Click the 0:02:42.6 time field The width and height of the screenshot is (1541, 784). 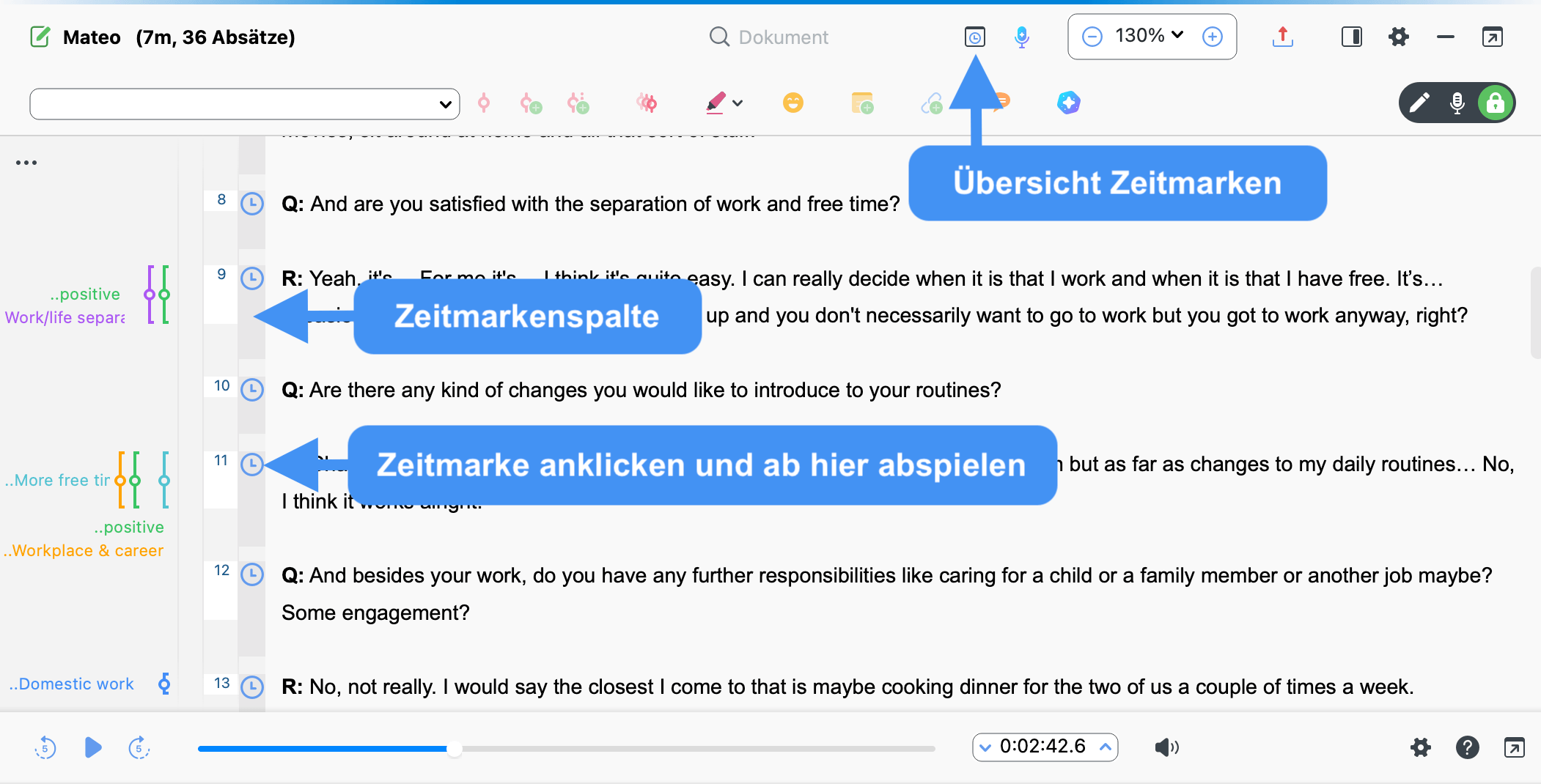[x=1042, y=747]
